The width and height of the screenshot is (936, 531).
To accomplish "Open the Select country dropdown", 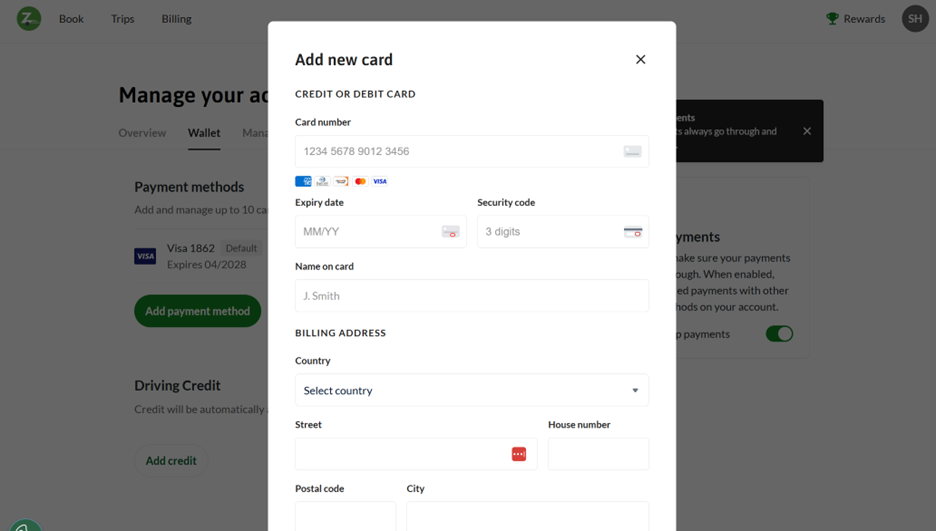I will (x=472, y=390).
